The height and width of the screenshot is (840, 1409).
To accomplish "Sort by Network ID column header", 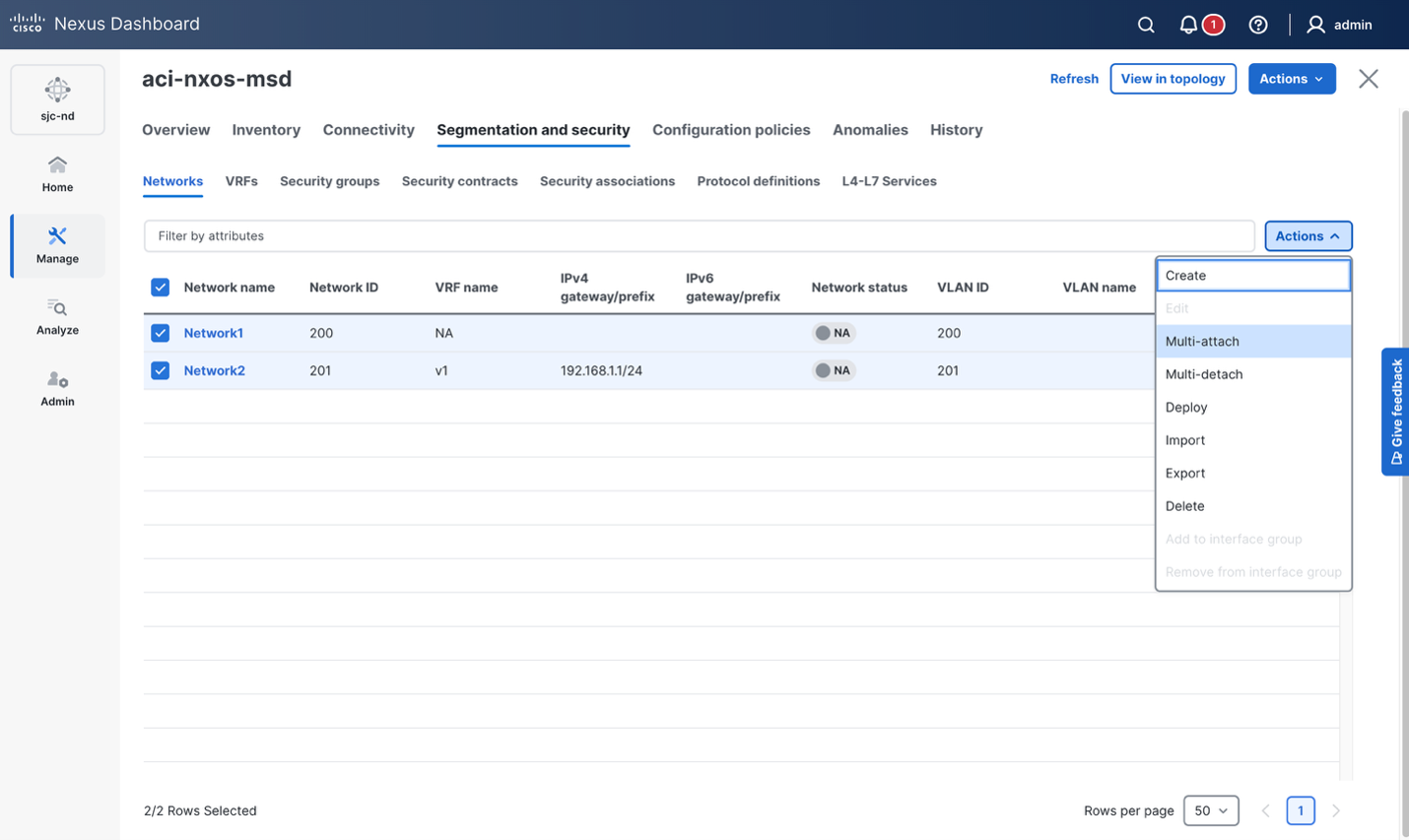I will [344, 288].
